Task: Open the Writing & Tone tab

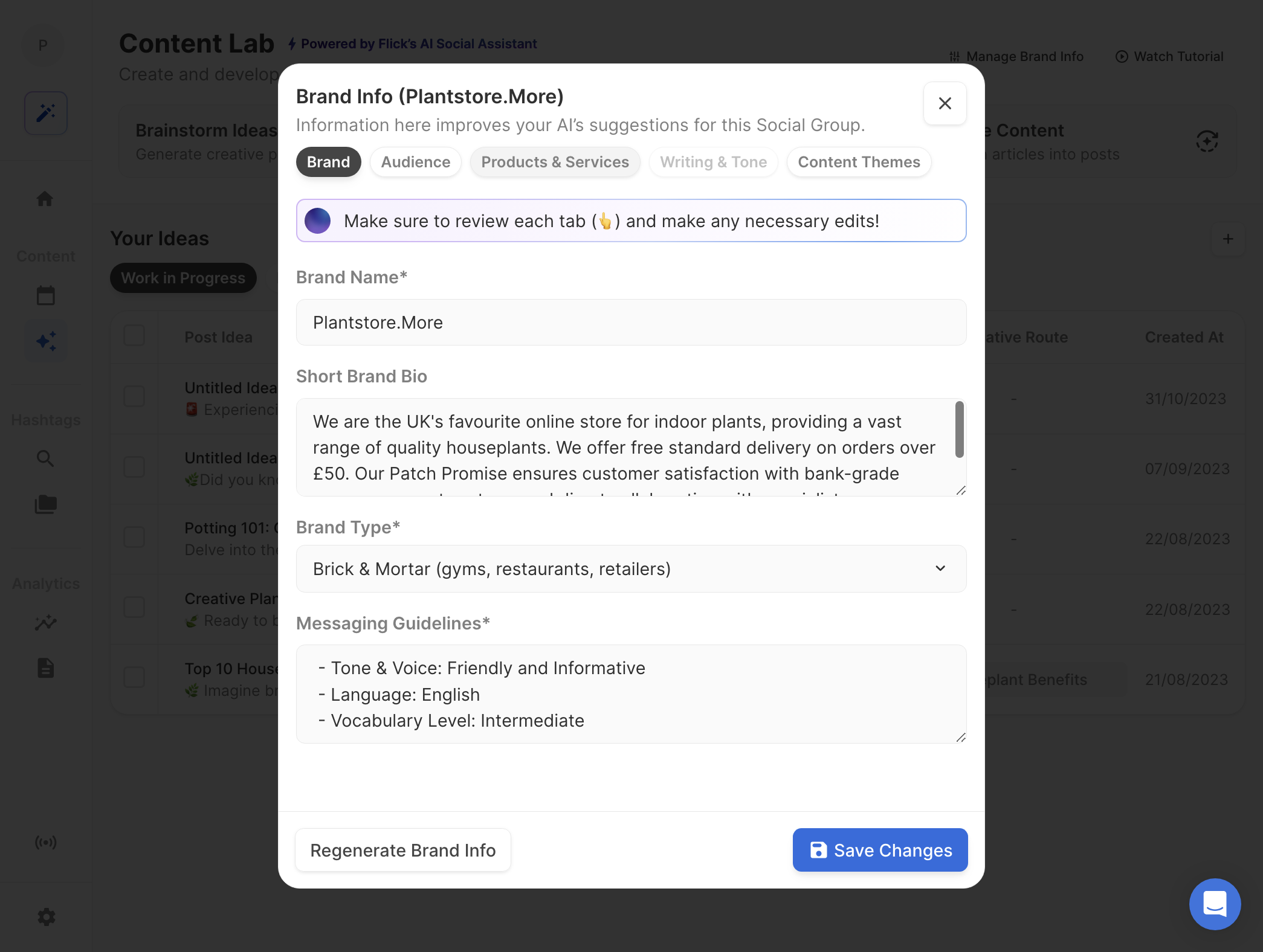Action: point(713,162)
